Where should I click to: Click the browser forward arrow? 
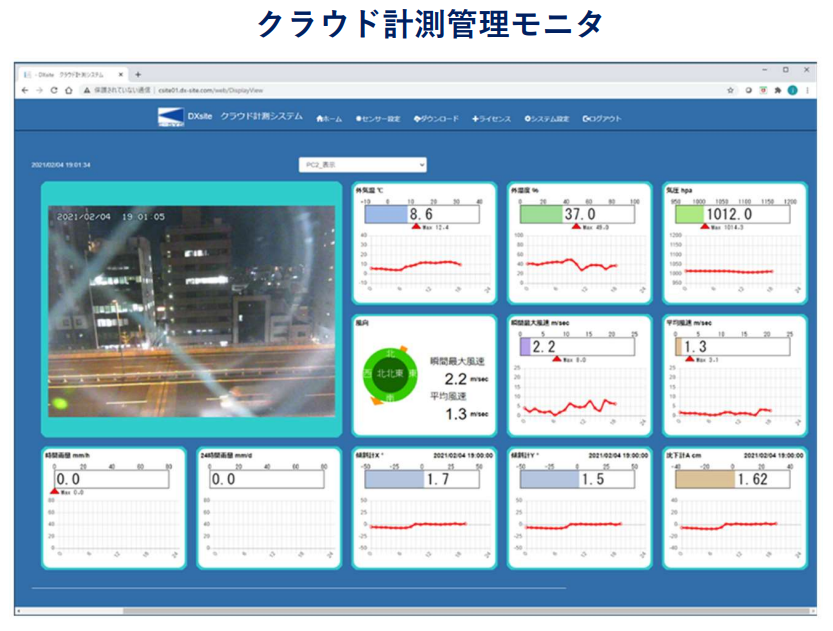click(x=39, y=90)
